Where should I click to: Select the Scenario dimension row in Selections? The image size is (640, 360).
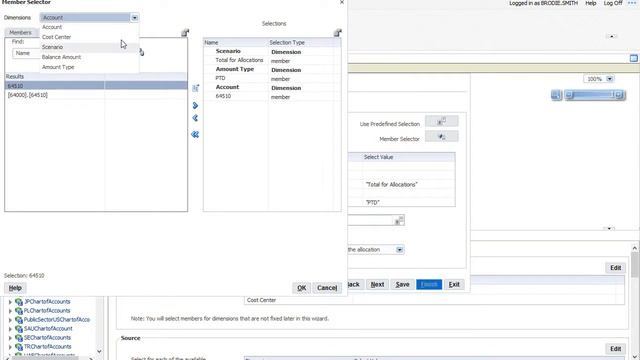click(x=272, y=51)
